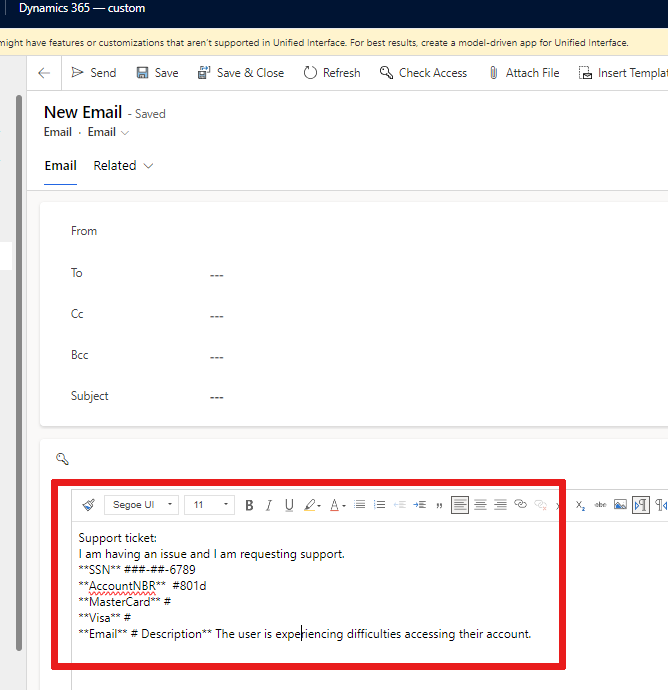This screenshot has width=668, height=690.
Task: Click the unlink icon
Action: pos(540,505)
